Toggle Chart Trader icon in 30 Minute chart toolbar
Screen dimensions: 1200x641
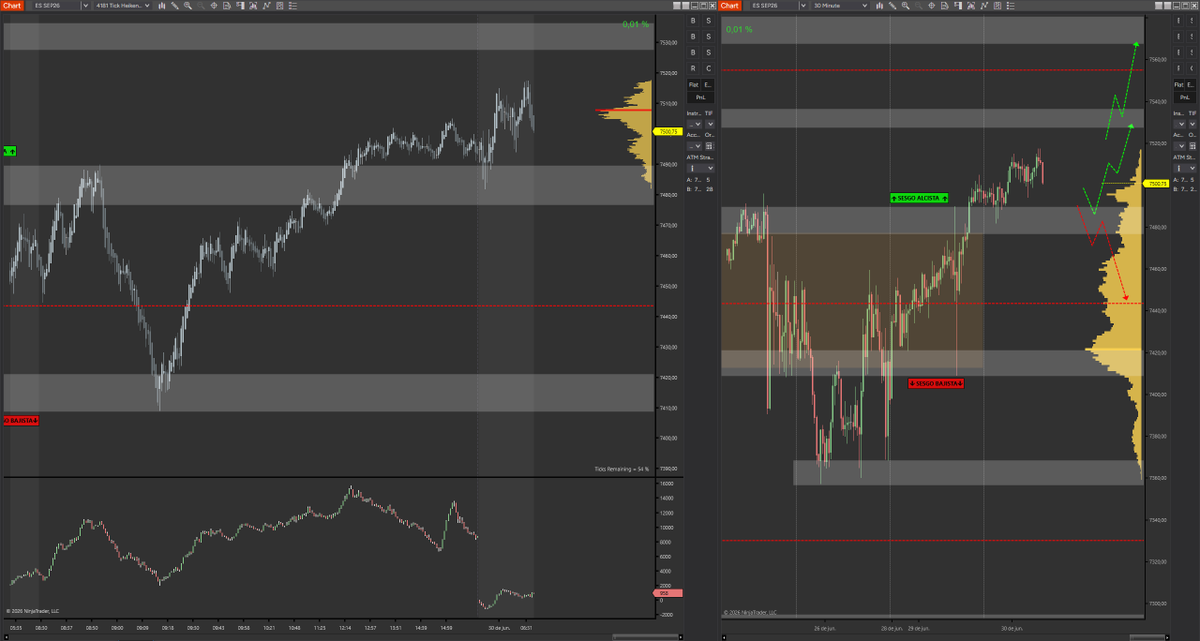tap(958, 5)
